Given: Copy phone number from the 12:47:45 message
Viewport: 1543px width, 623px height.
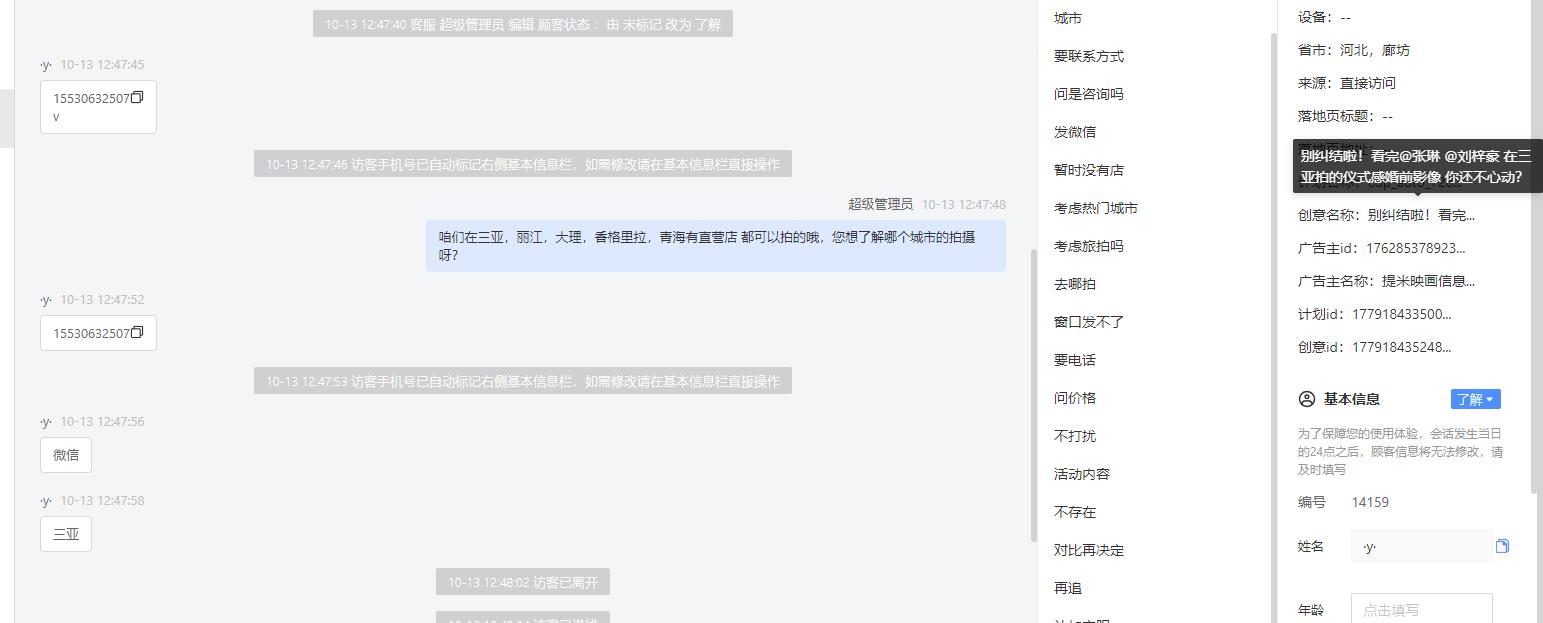Looking at the screenshot, I should click(x=138, y=97).
